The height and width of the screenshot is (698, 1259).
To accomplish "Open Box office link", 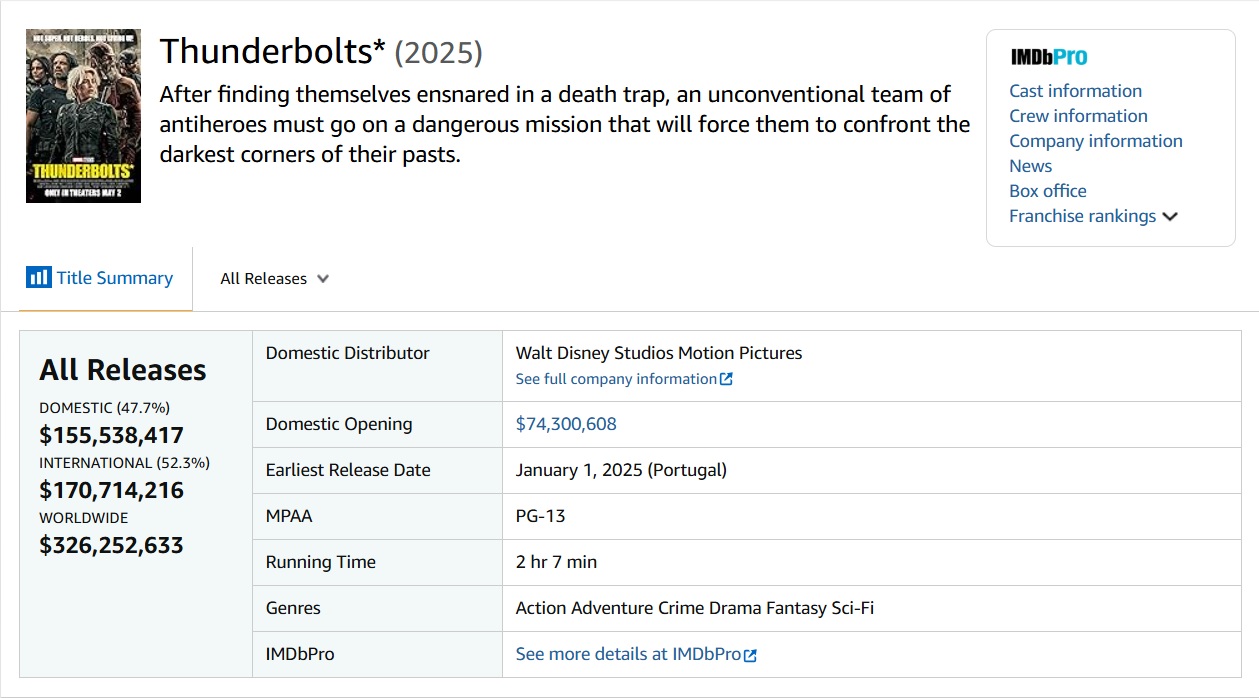I will pos(1047,191).
